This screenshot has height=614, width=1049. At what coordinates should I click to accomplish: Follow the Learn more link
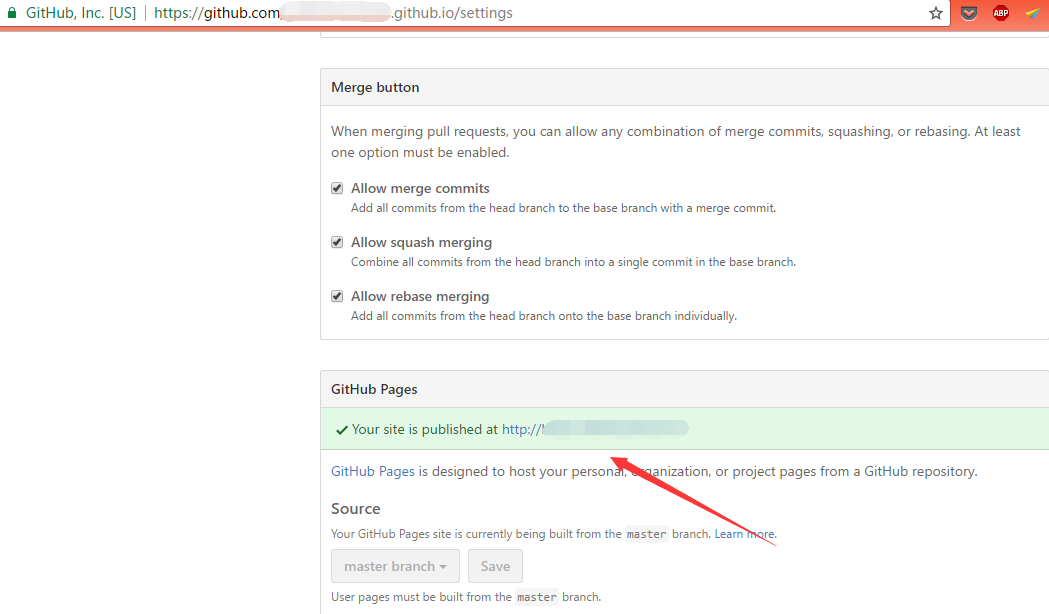(x=744, y=534)
